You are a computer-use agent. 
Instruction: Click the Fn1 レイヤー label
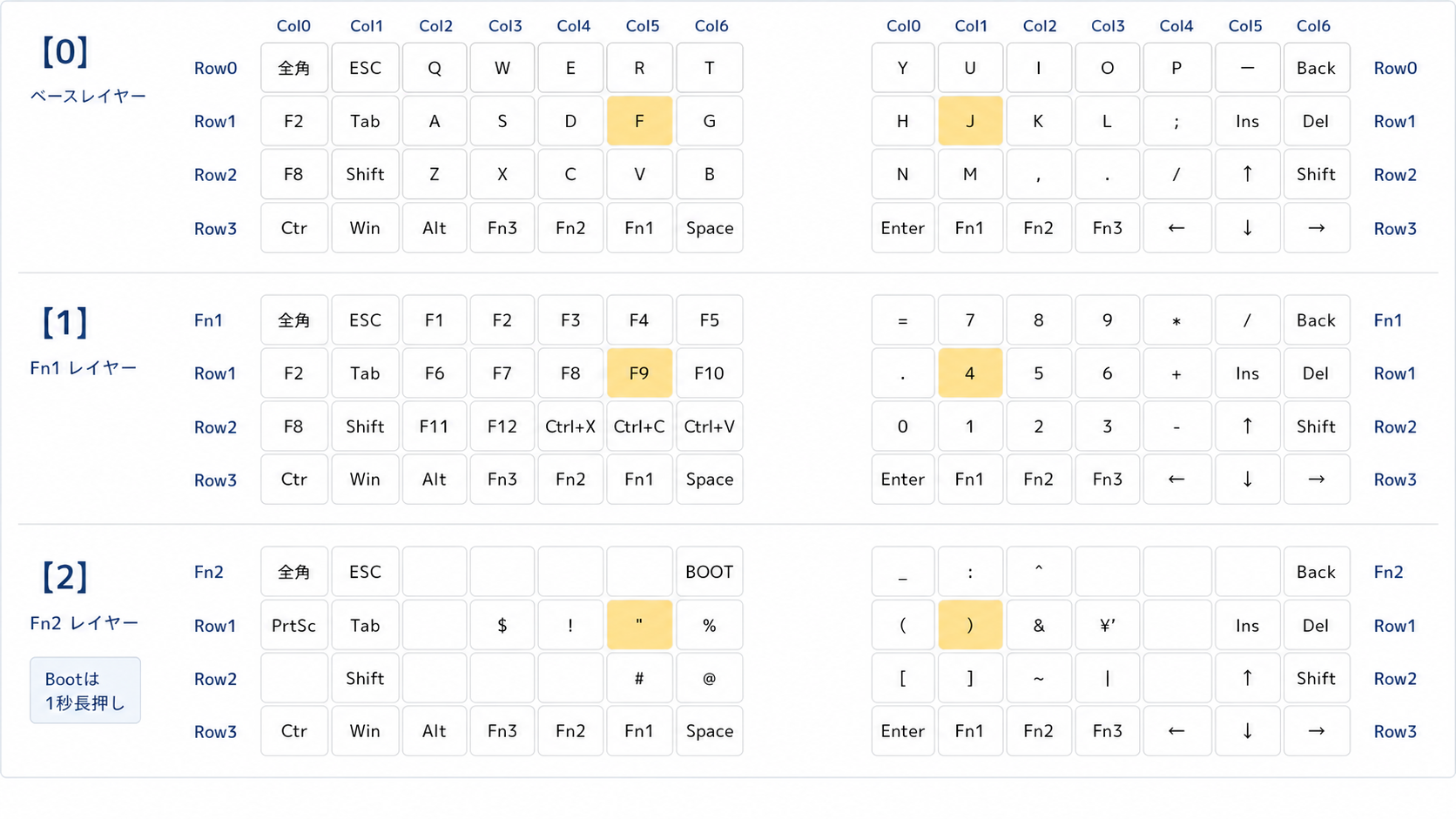[x=84, y=368]
